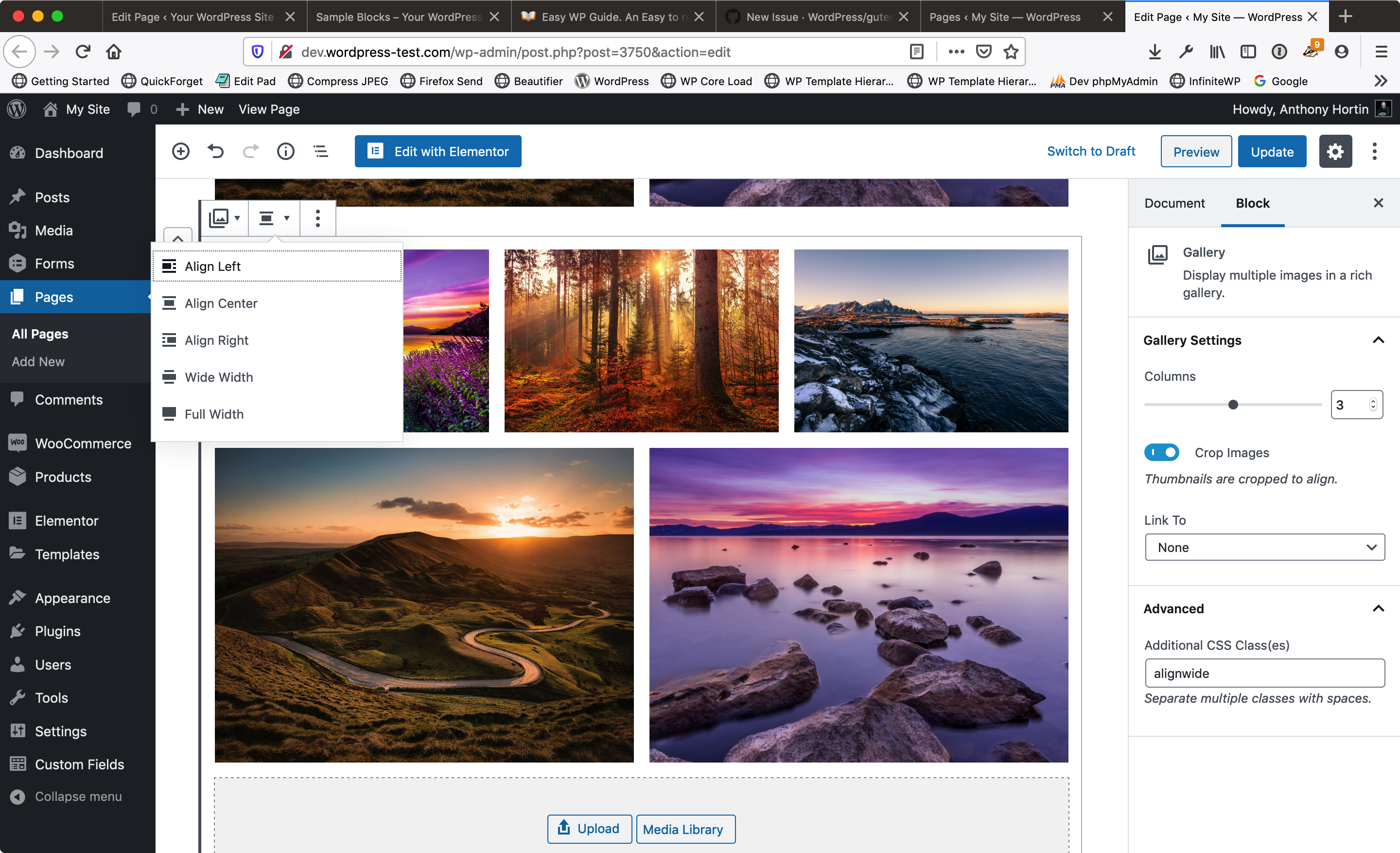Screen dimensions: 1400x853
Task: Open block navigation list icon
Action: pyautogui.click(x=320, y=151)
